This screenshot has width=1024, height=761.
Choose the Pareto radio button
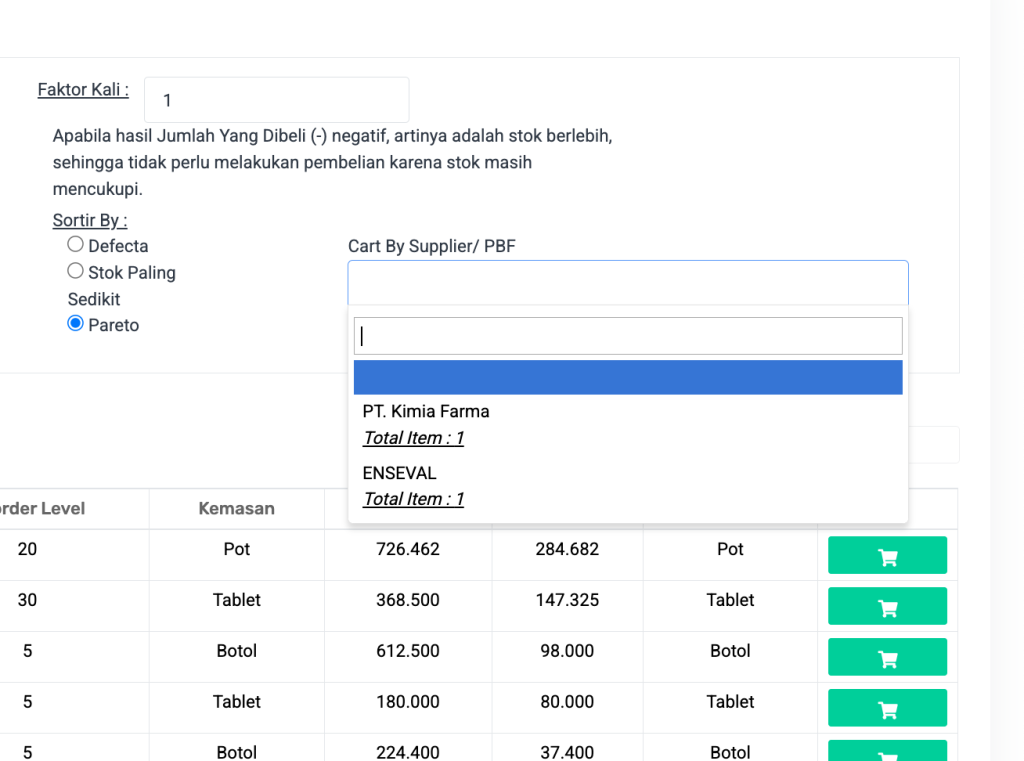pos(76,323)
